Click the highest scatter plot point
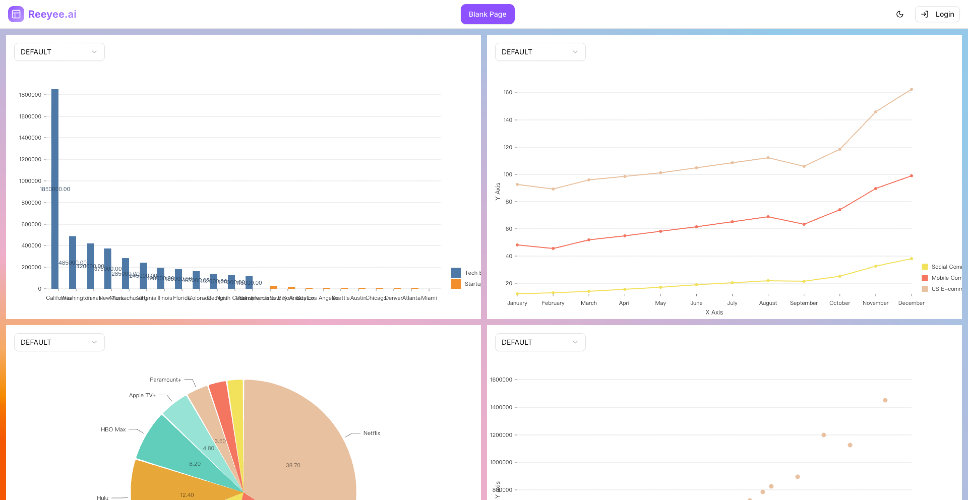968x500 pixels. click(885, 400)
